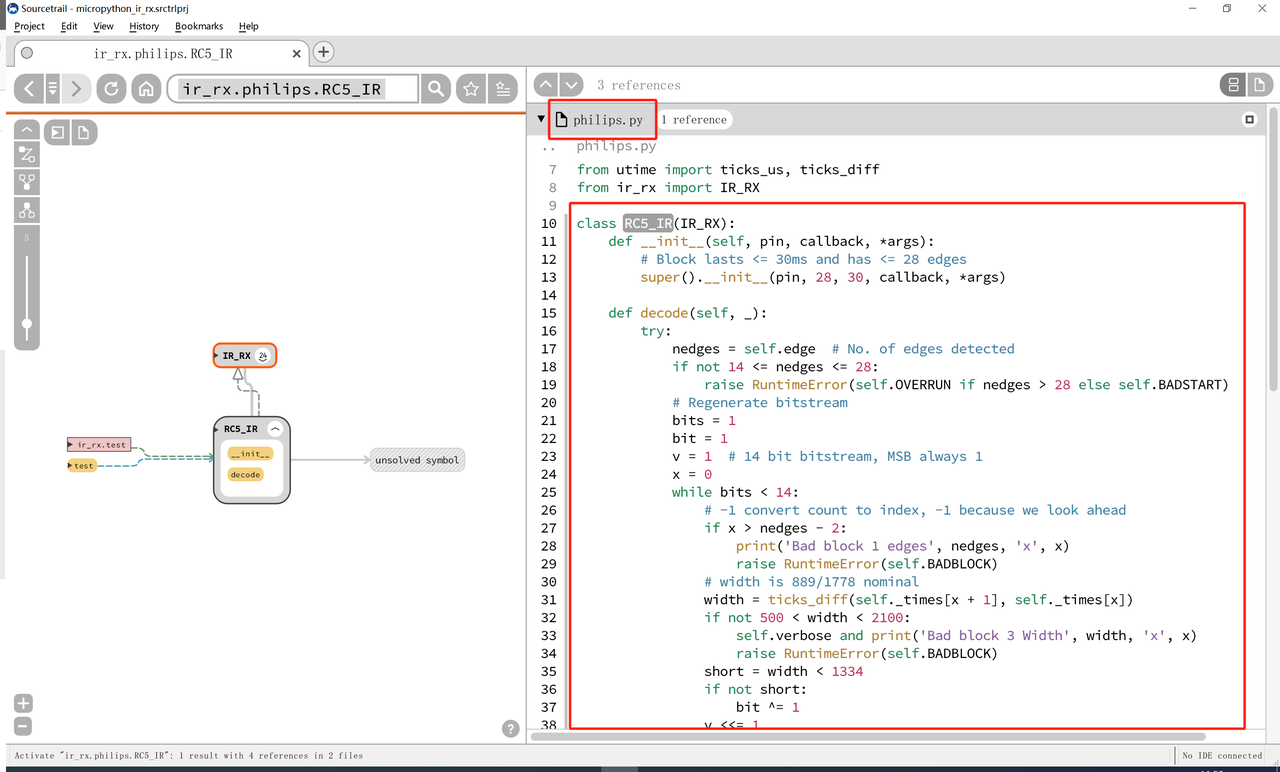Switch to single file code view mode
The width and height of the screenshot is (1280, 772).
[1259, 85]
